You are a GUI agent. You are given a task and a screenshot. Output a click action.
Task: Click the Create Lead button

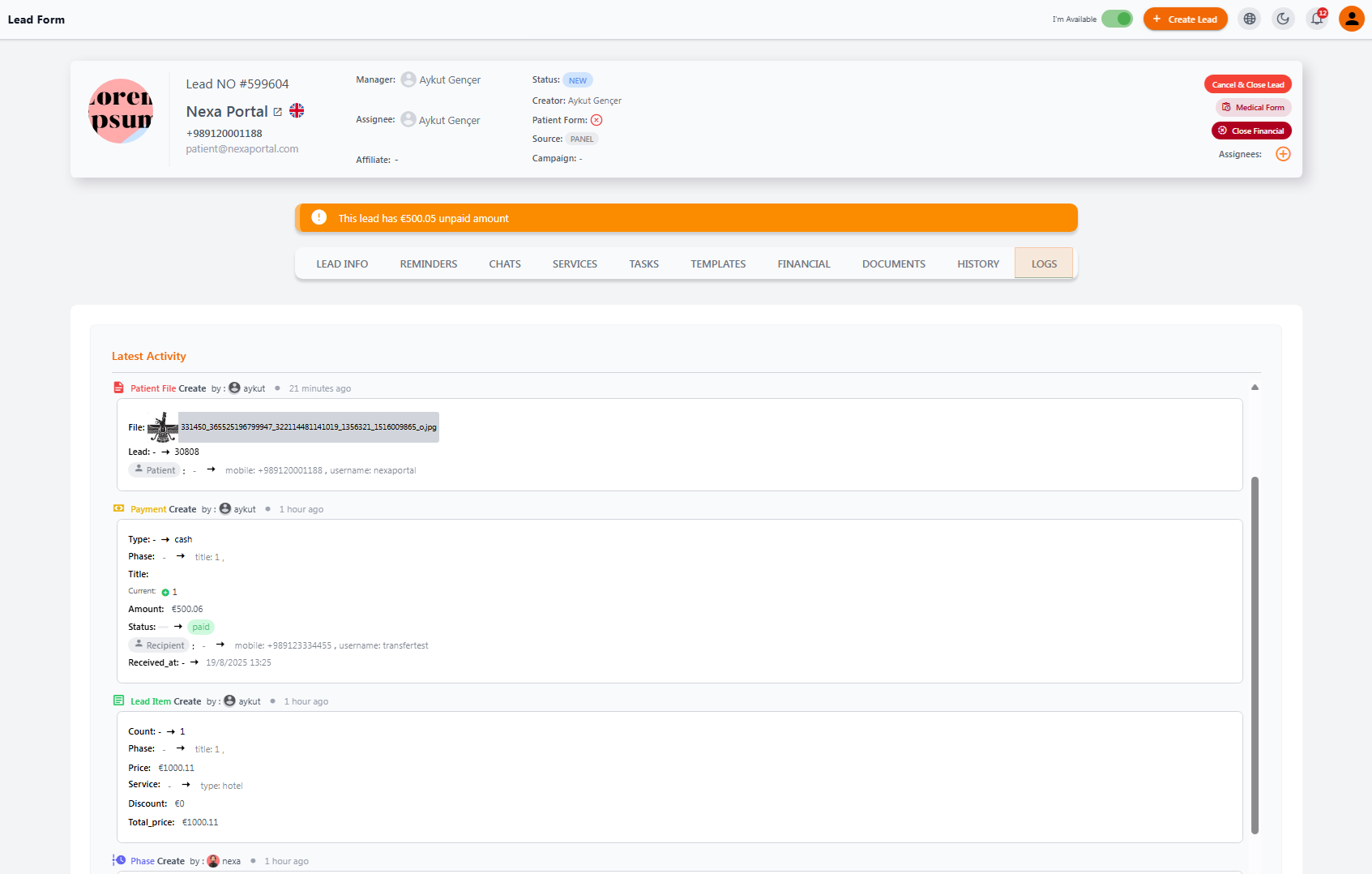1185,19
